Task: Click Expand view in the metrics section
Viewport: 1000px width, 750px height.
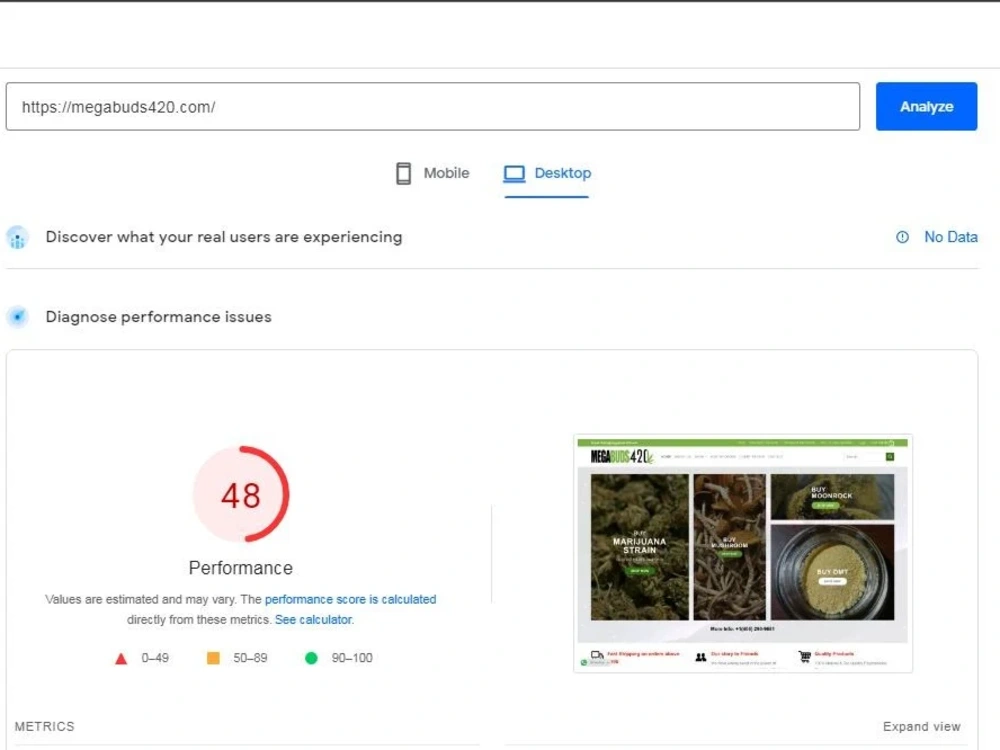Action: coord(922,726)
